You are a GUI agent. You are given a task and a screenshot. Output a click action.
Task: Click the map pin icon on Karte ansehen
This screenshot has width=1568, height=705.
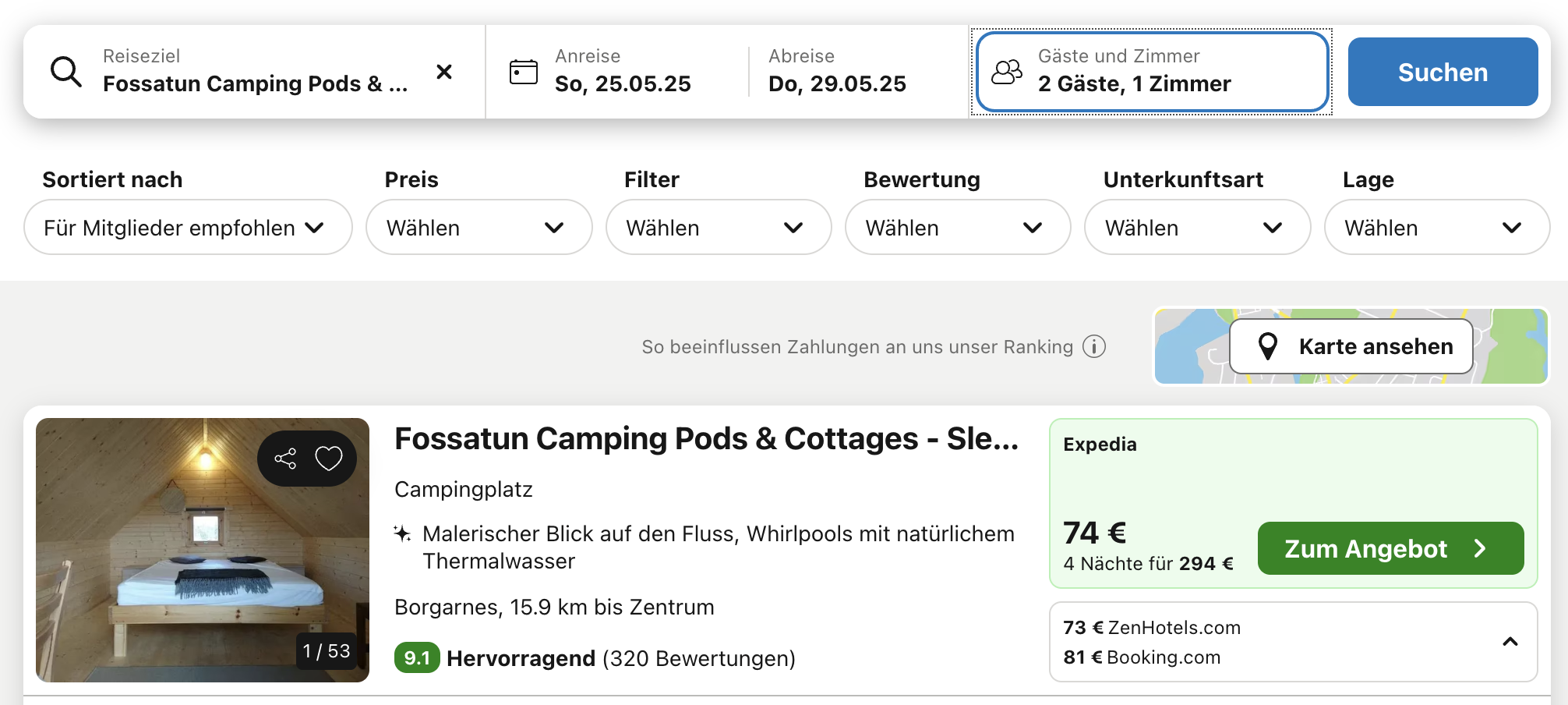point(1268,346)
